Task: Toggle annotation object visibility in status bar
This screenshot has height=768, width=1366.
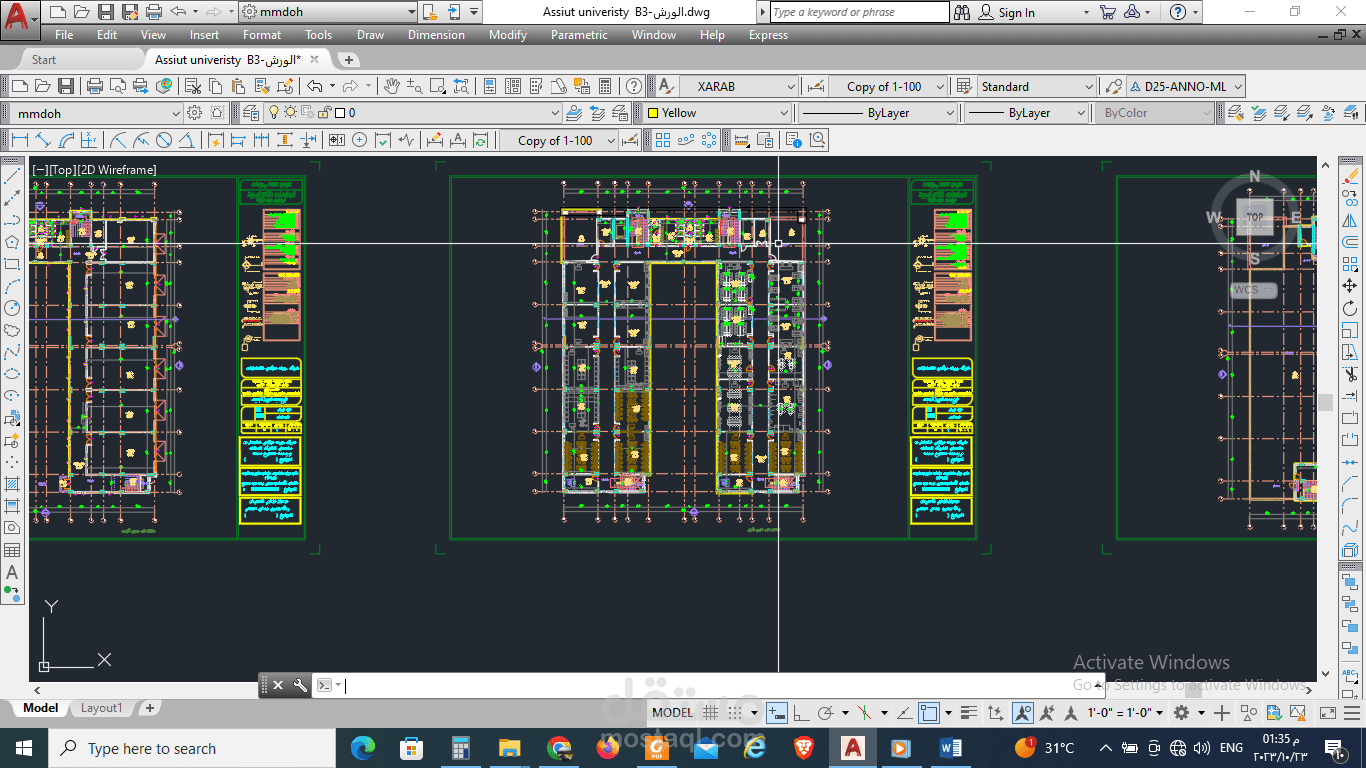Action: (1022, 713)
